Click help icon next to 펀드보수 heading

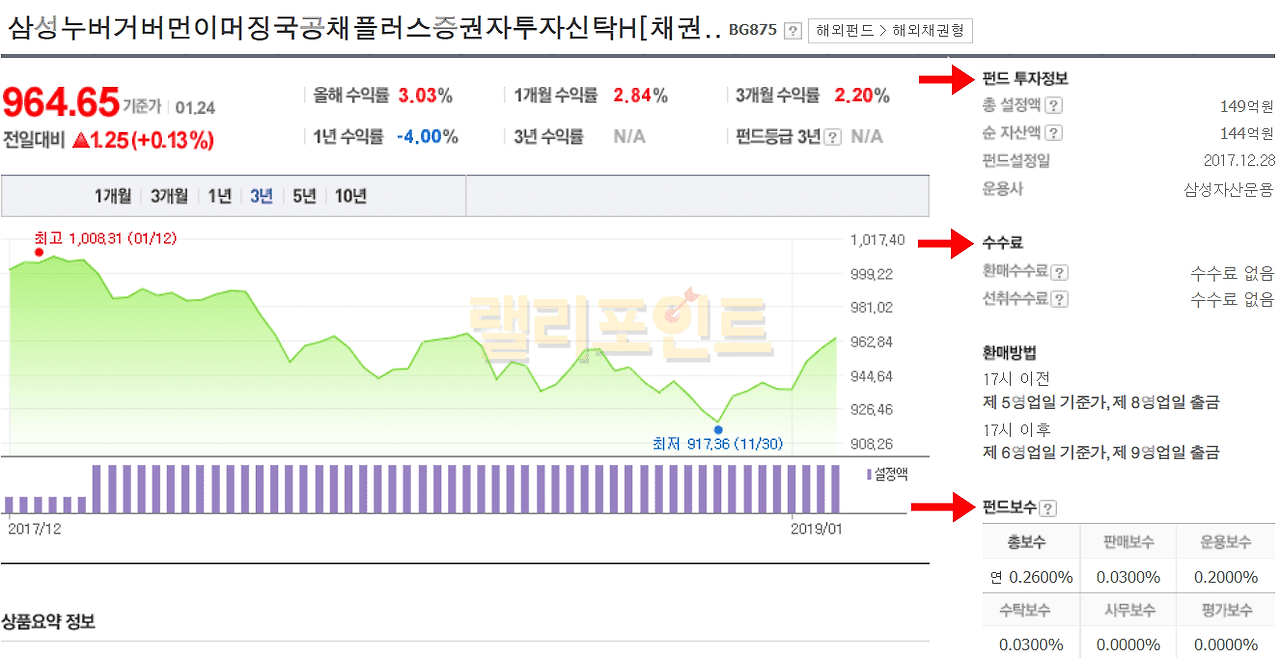click(x=1047, y=508)
